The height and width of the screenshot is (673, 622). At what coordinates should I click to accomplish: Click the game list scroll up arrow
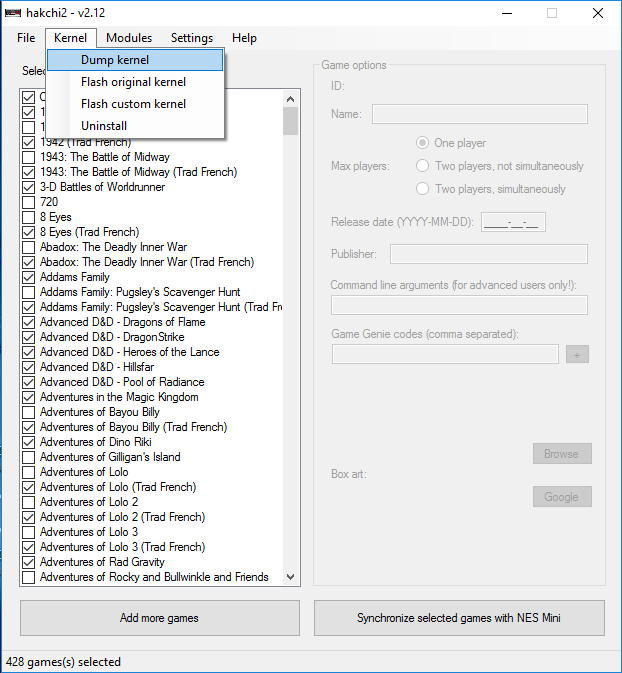290,100
